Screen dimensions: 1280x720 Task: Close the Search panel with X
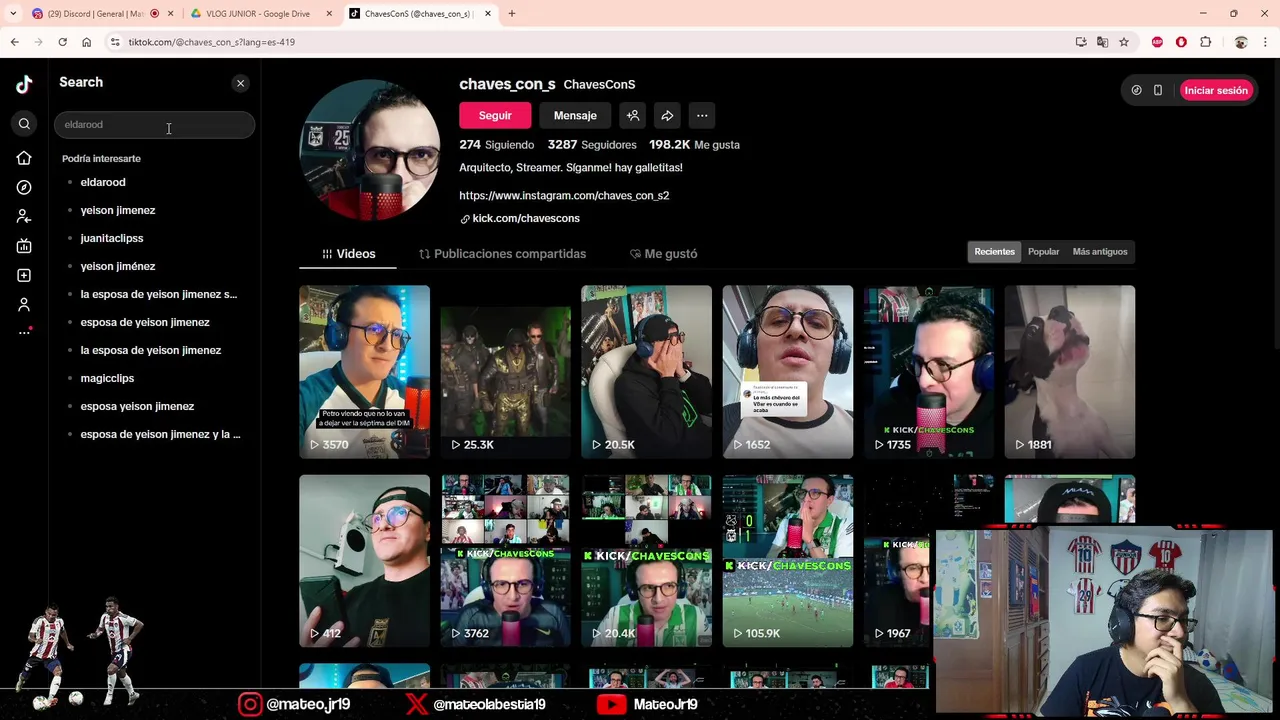point(240,83)
